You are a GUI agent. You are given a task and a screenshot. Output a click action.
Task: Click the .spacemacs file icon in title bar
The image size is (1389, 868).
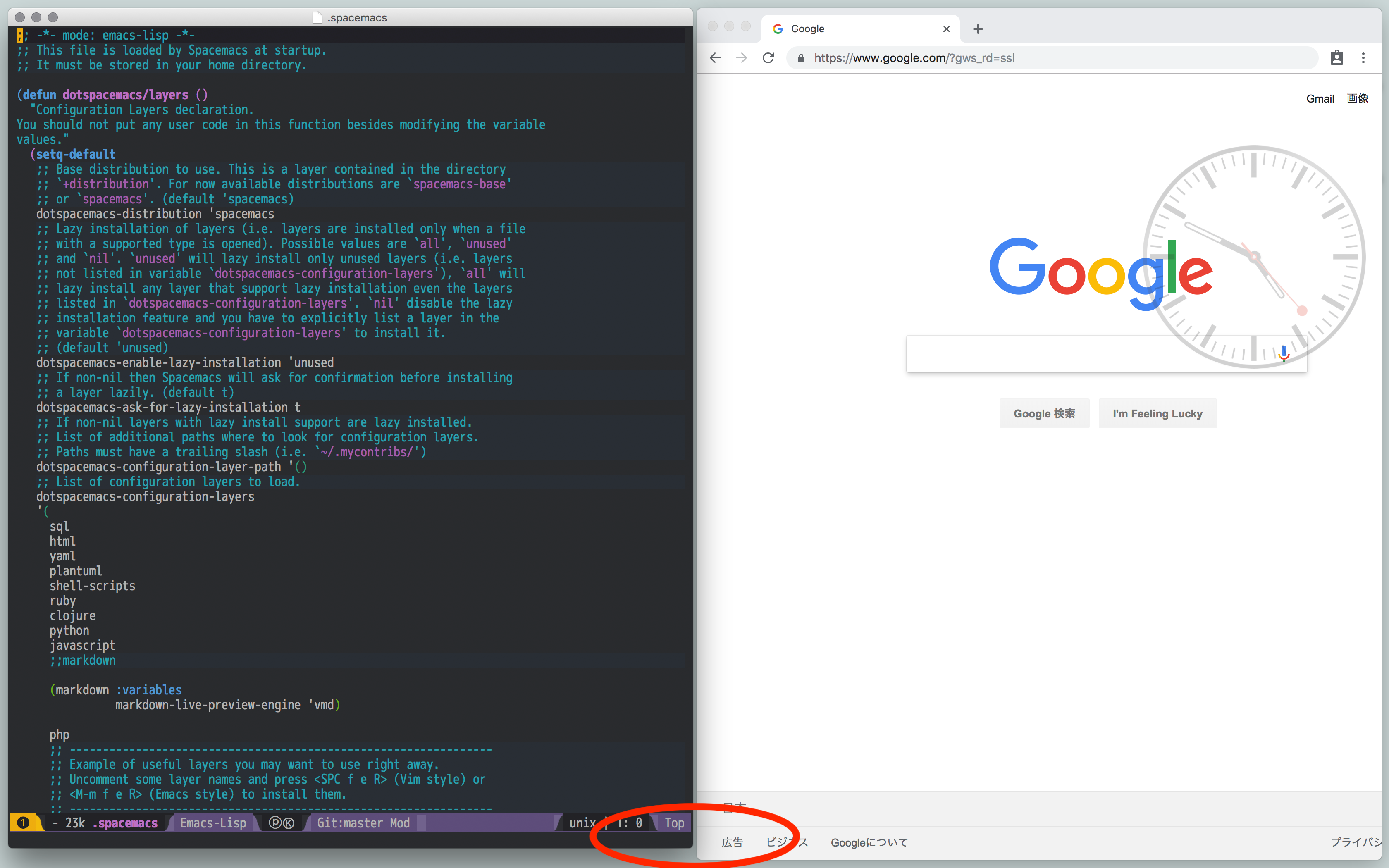(317, 17)
